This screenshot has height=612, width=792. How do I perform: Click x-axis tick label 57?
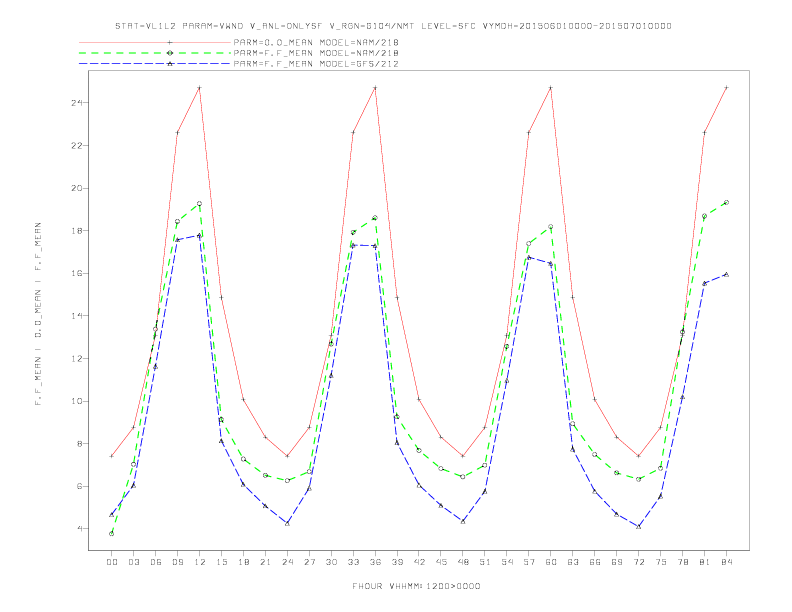pyautogui.click(x=529, y=562)
